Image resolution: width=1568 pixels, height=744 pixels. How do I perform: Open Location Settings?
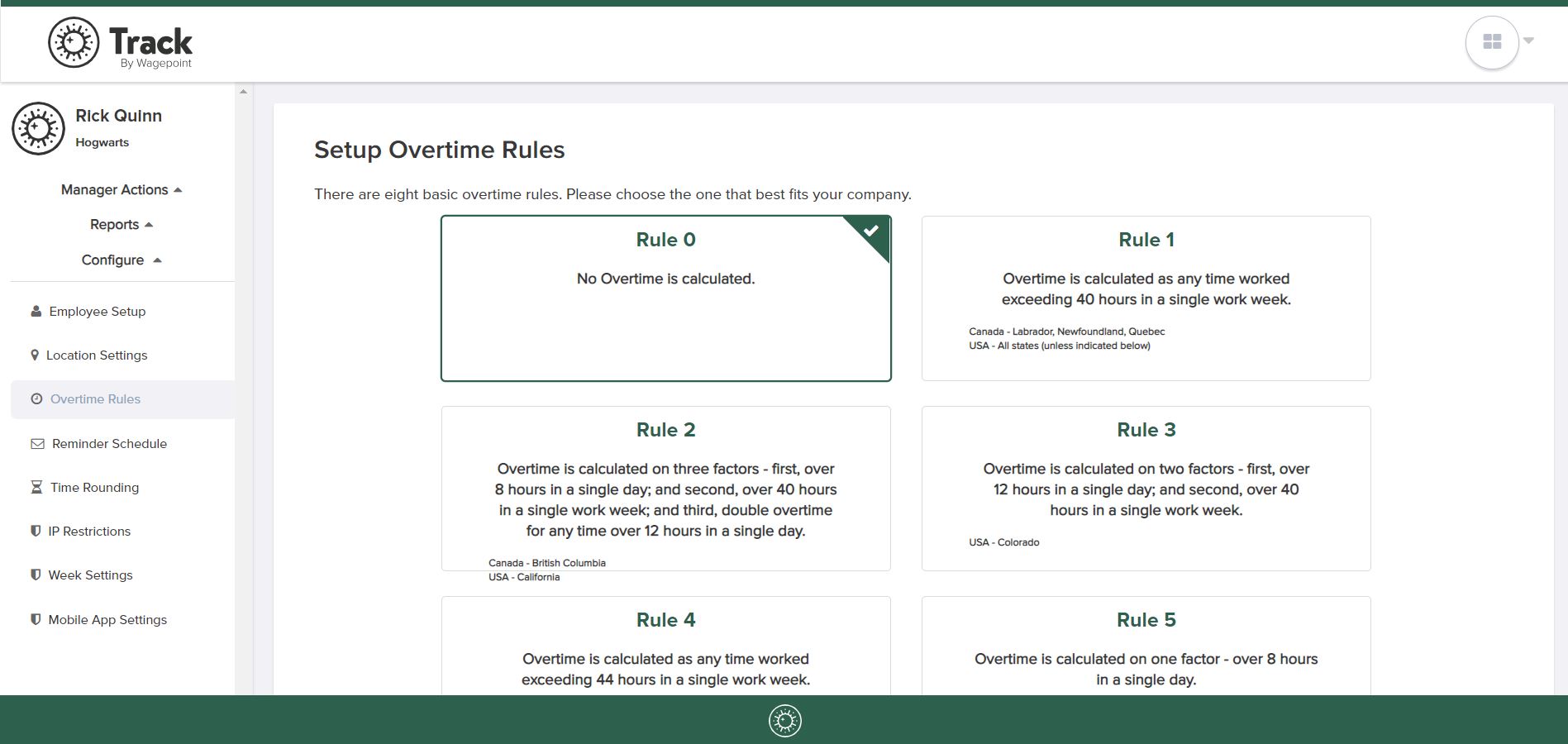97,355
